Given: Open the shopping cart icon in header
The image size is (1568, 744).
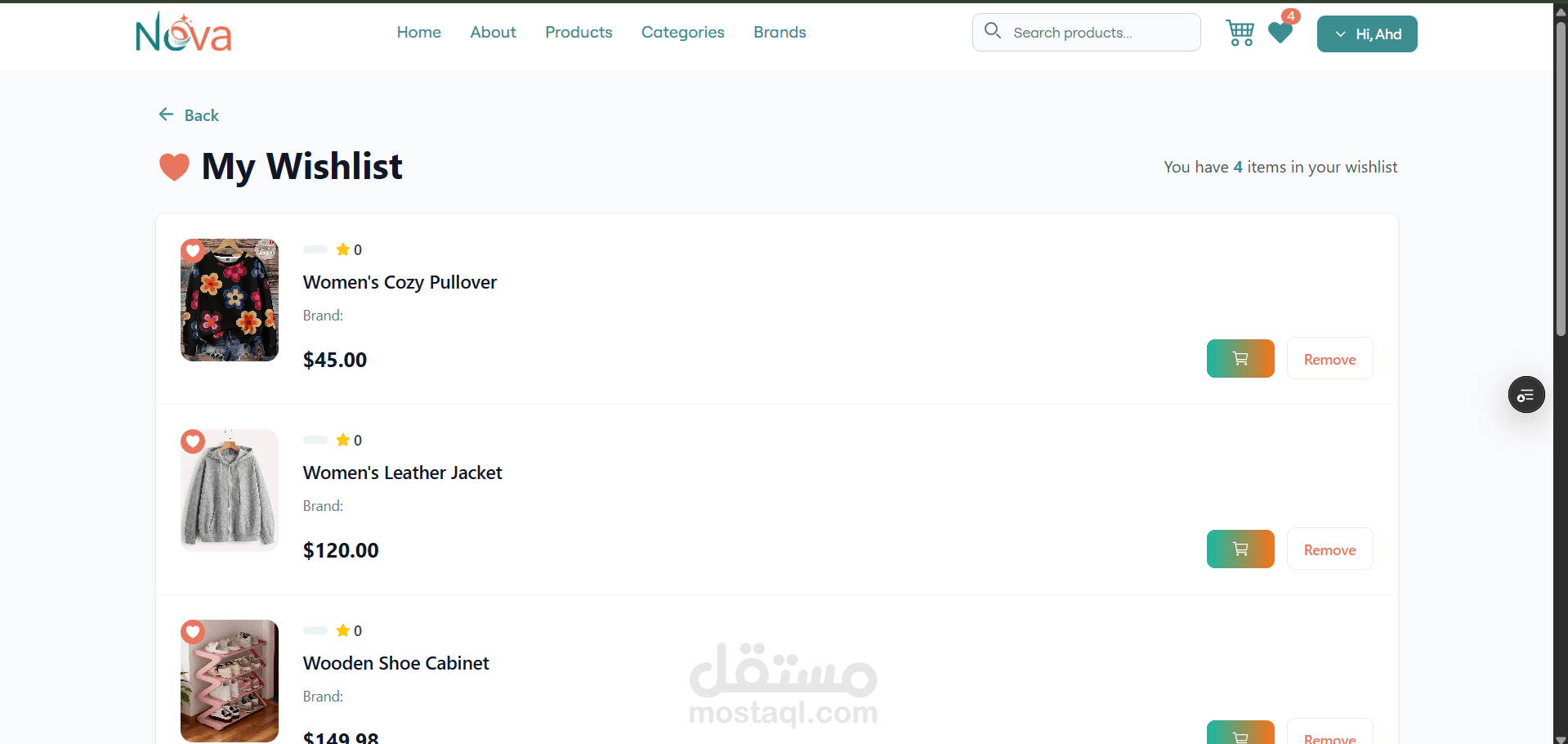Looking at the screenshot, I should pyautogui.click(x=1240, y=33).
